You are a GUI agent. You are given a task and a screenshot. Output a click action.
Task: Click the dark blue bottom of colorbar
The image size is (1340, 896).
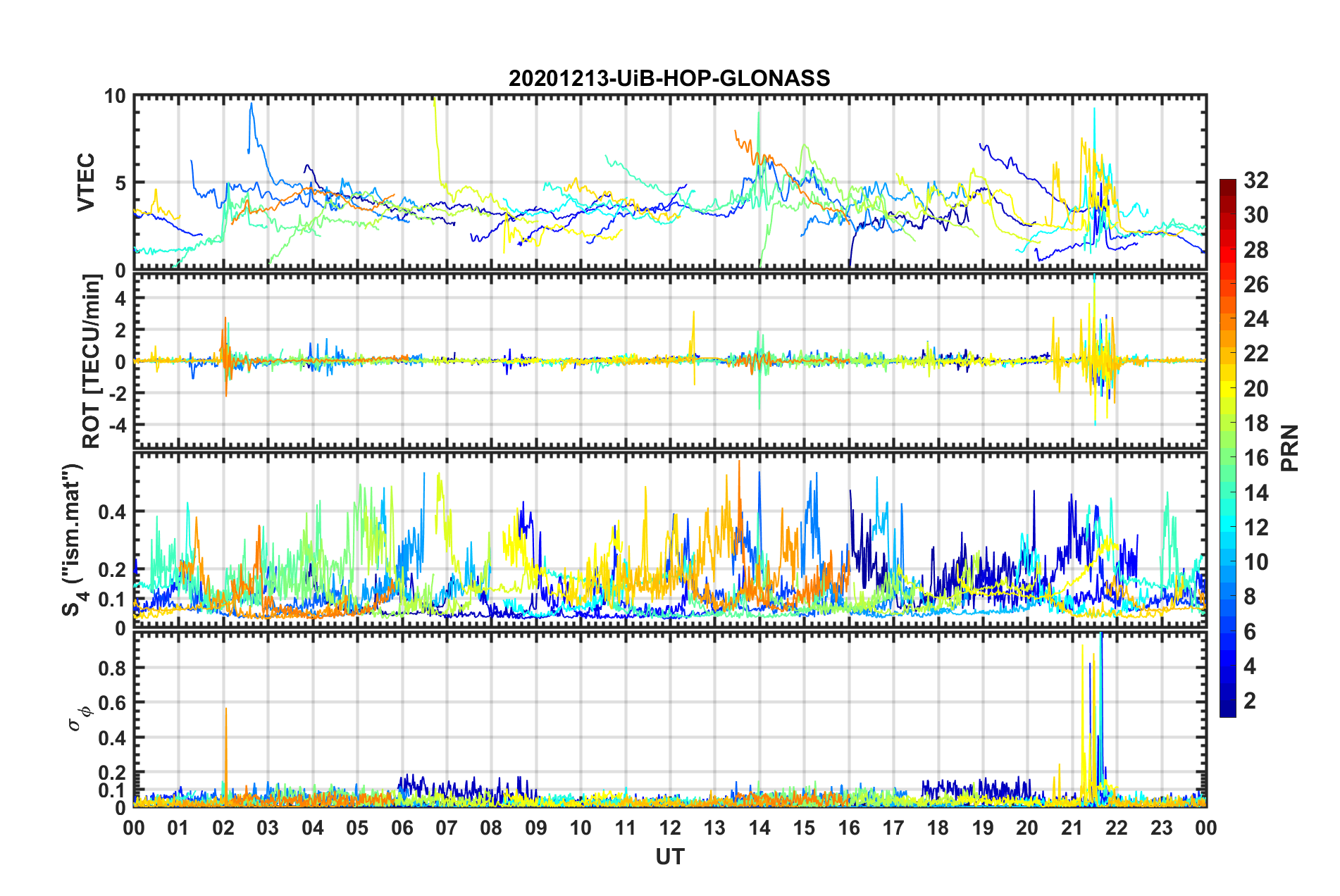(x=1227, y=710)
